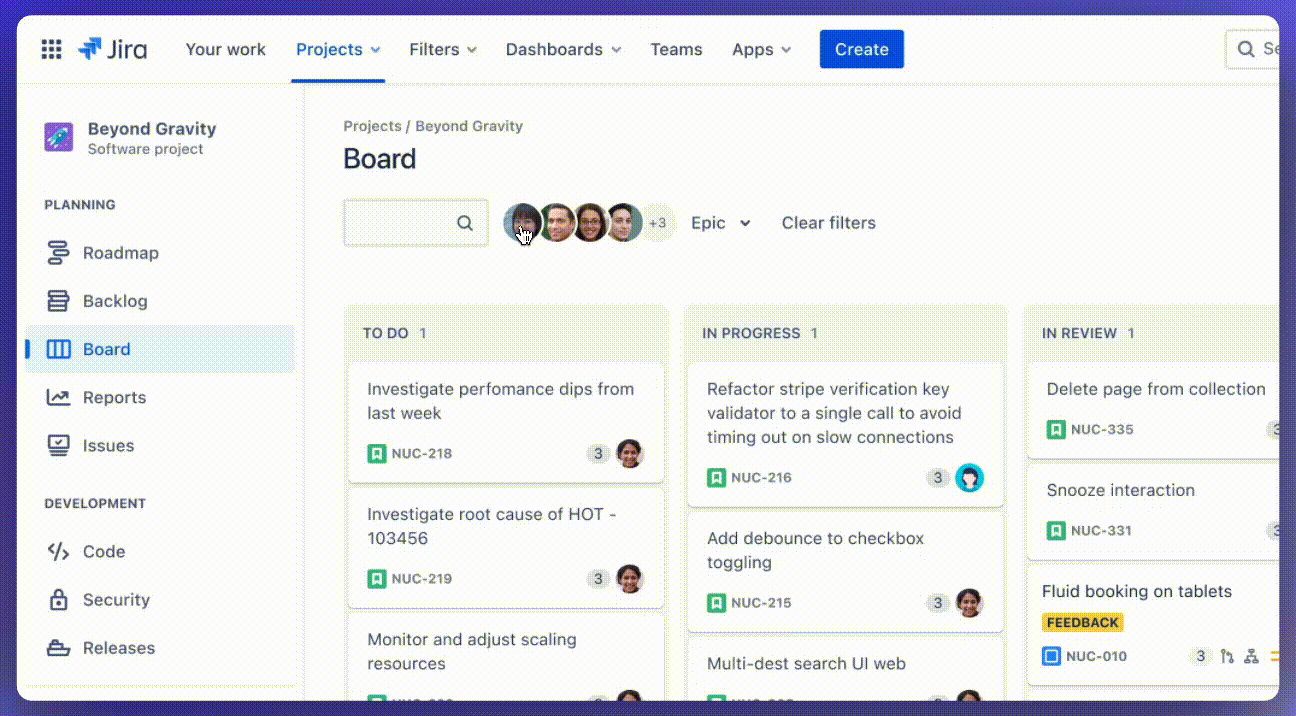Open the Teams menu item
This screenshot has width=1296, height=716.
coord(676,49)
